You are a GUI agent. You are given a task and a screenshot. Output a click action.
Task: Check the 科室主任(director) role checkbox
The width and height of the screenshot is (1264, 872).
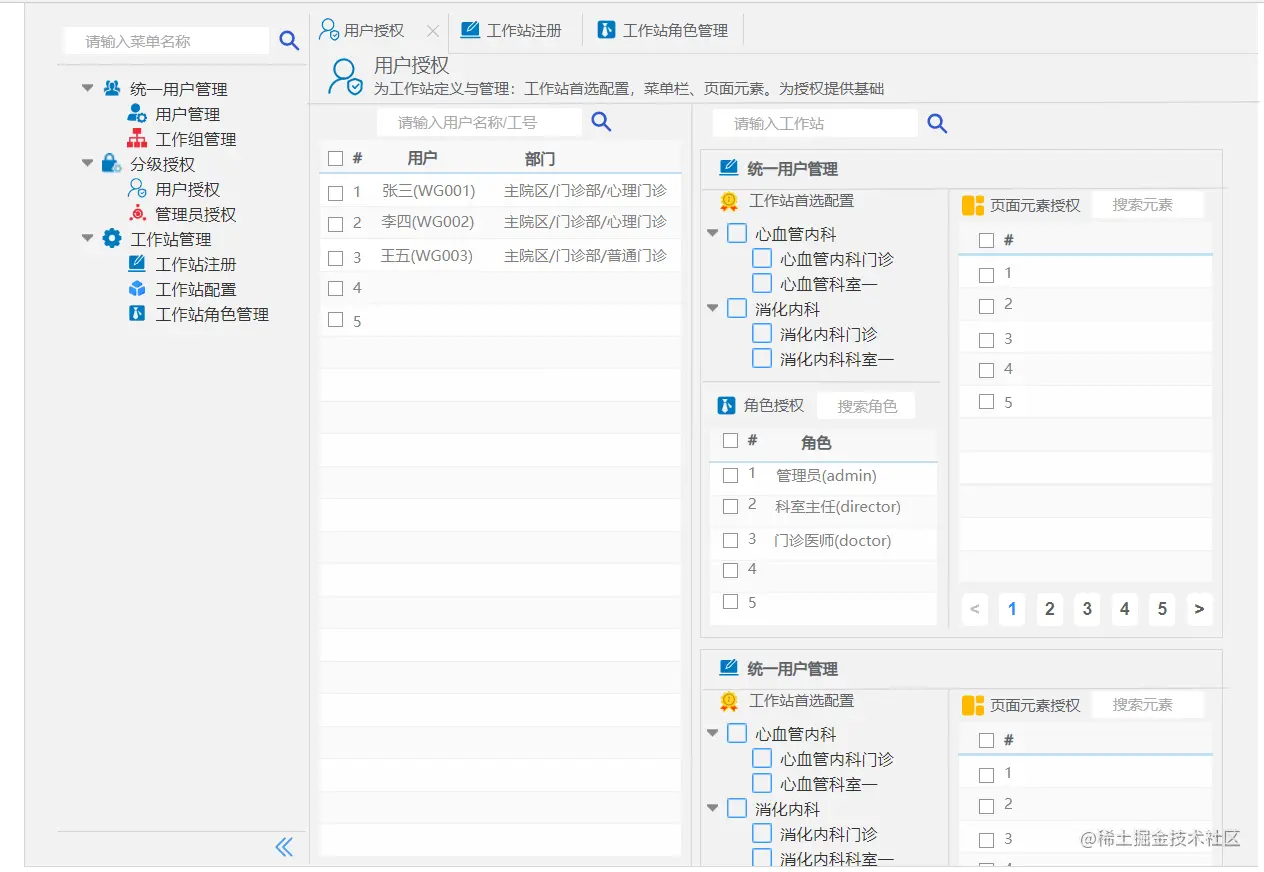click(730, 507)
